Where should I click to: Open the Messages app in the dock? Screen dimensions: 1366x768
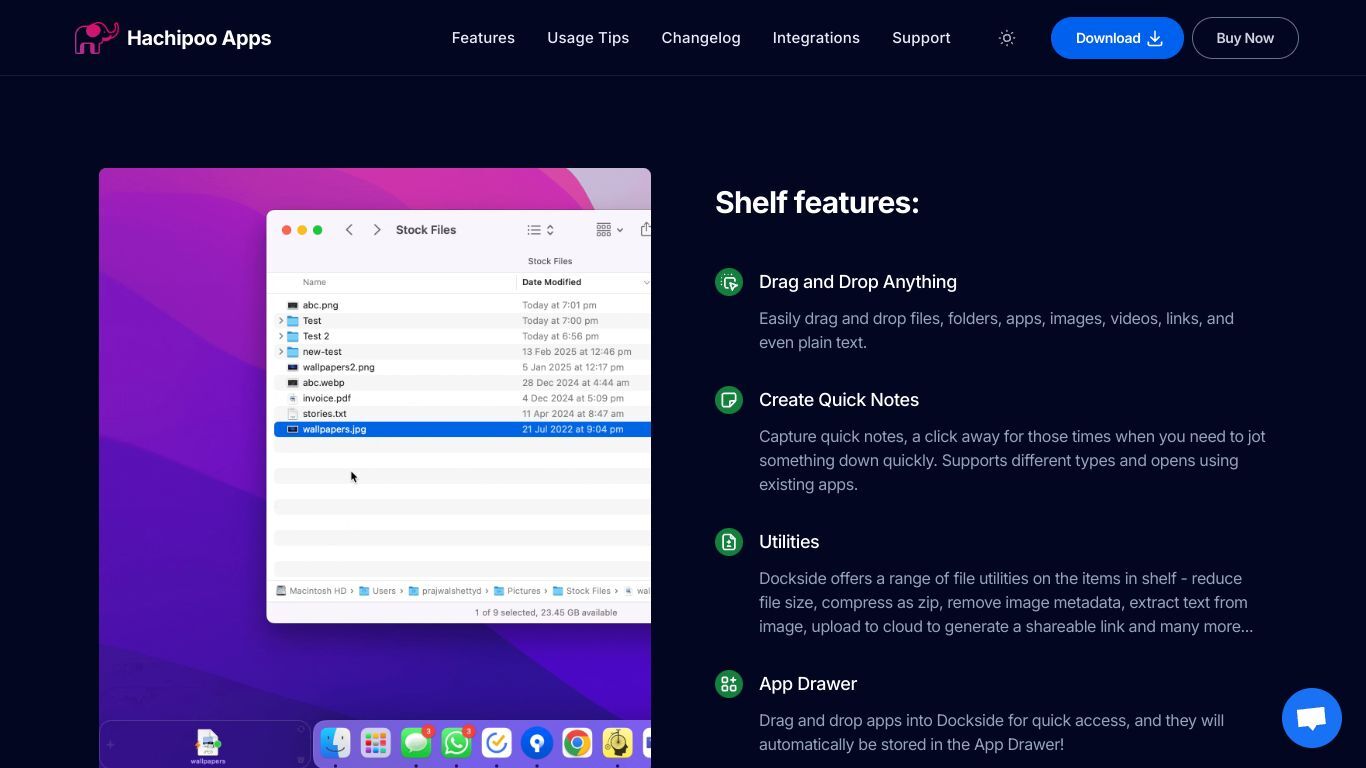coord(416,743)
